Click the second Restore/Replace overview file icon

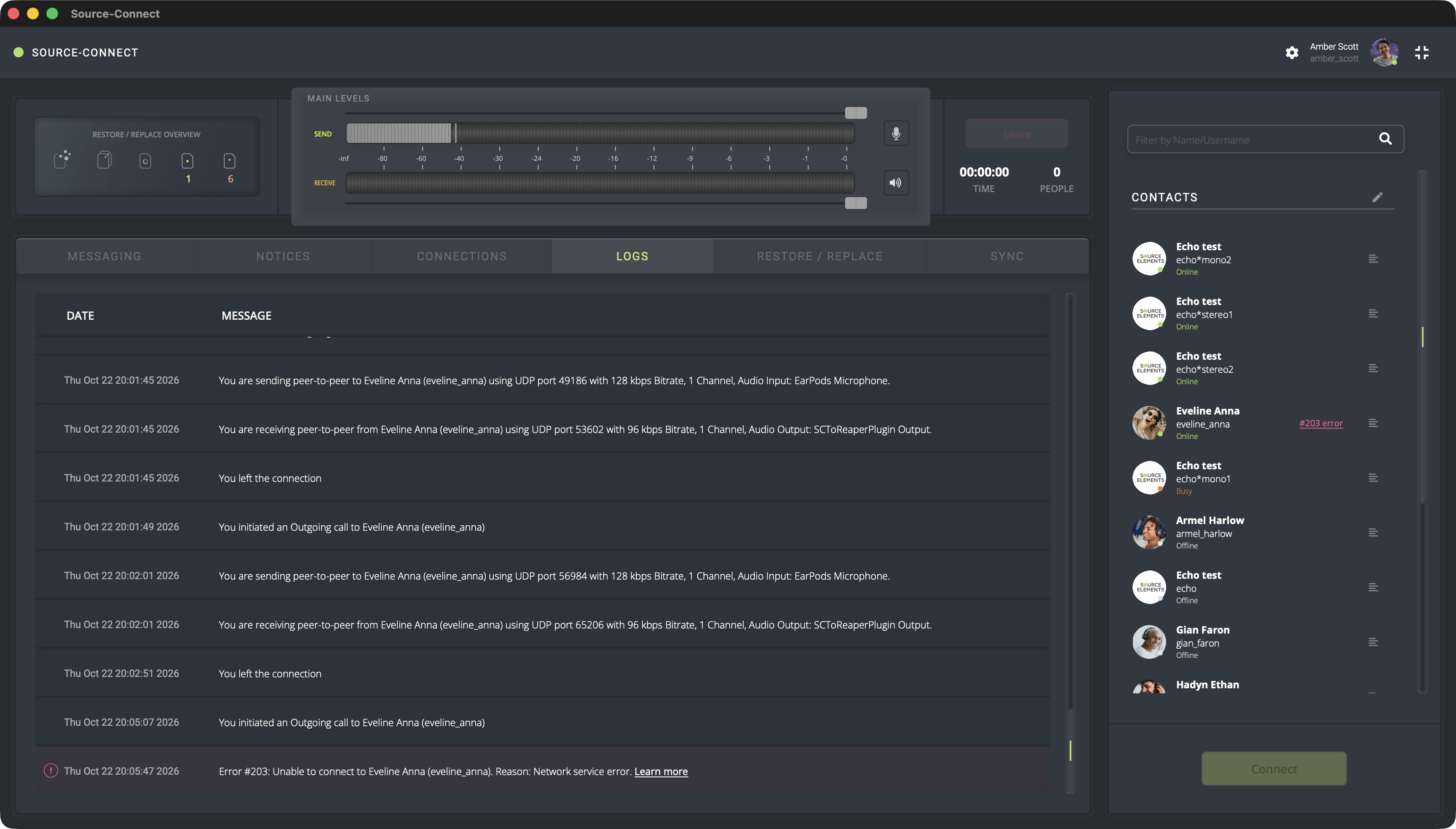point(104,160)
